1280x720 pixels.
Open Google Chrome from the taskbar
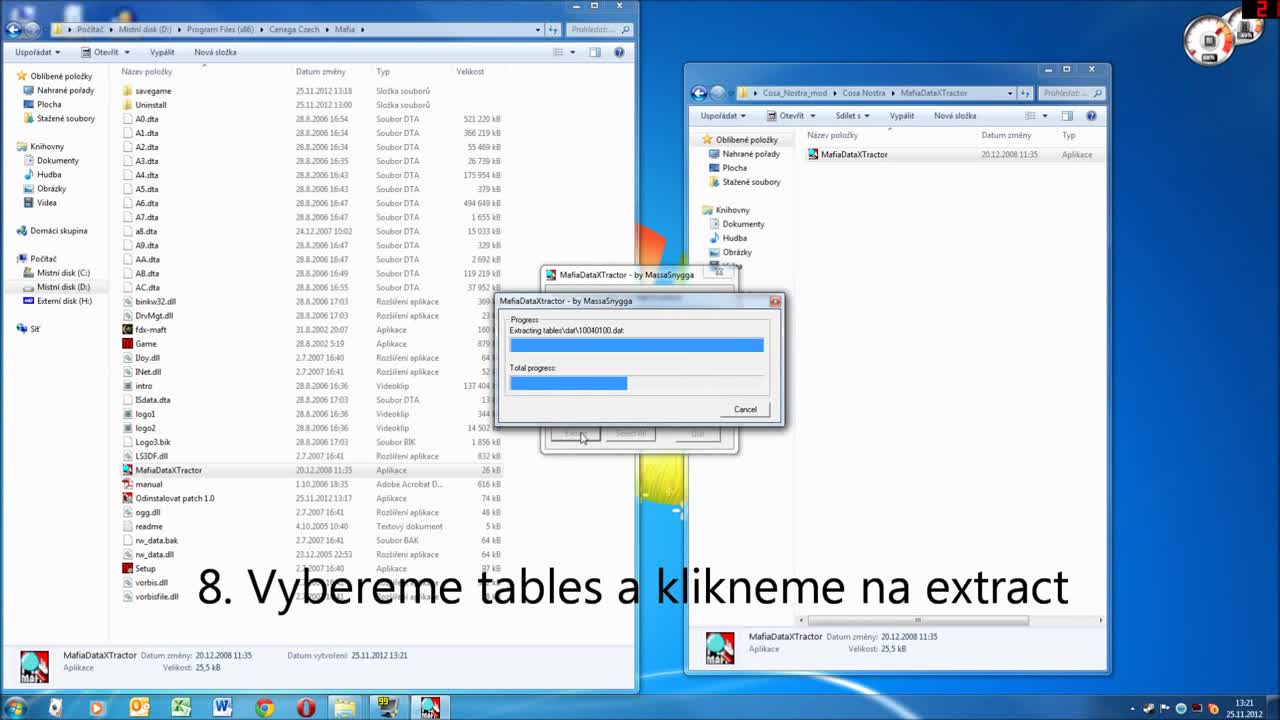point(264,708)
